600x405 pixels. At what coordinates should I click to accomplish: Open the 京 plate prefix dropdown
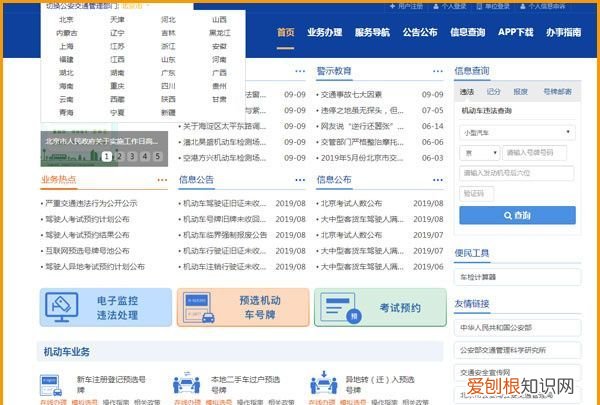coord(479,153)
